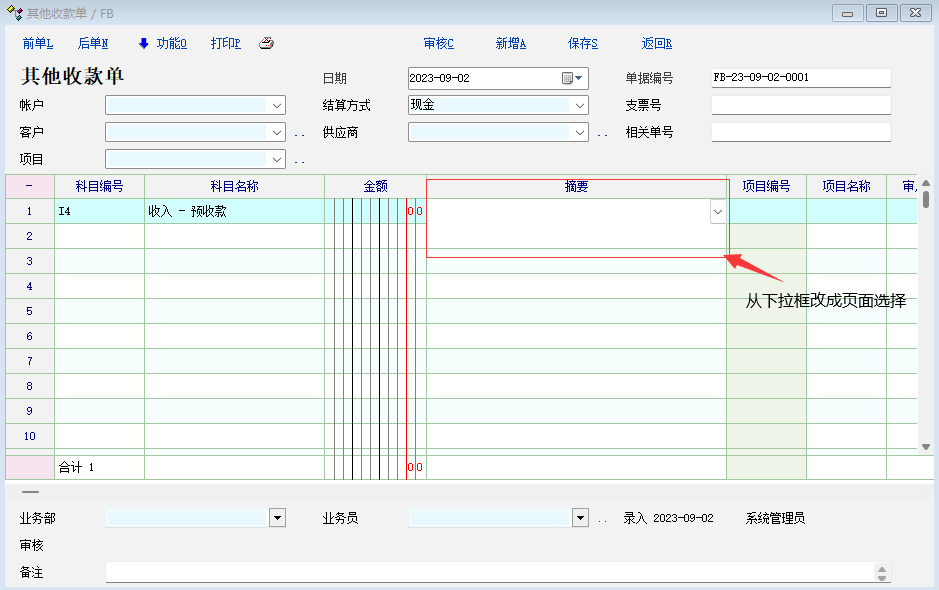Click the ellipsis lookup next to 业务员
This screenshot has width=939, height=590.
tap(602, 519)
